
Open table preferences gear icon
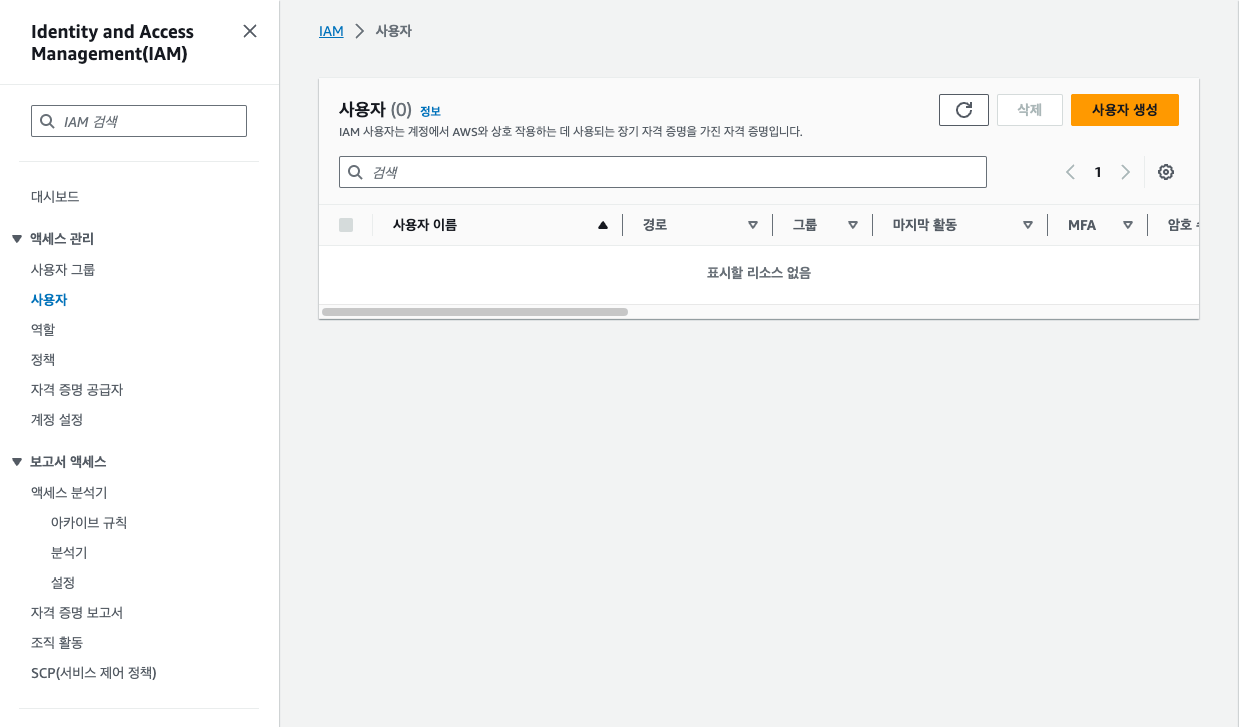tap(1166, 172)
